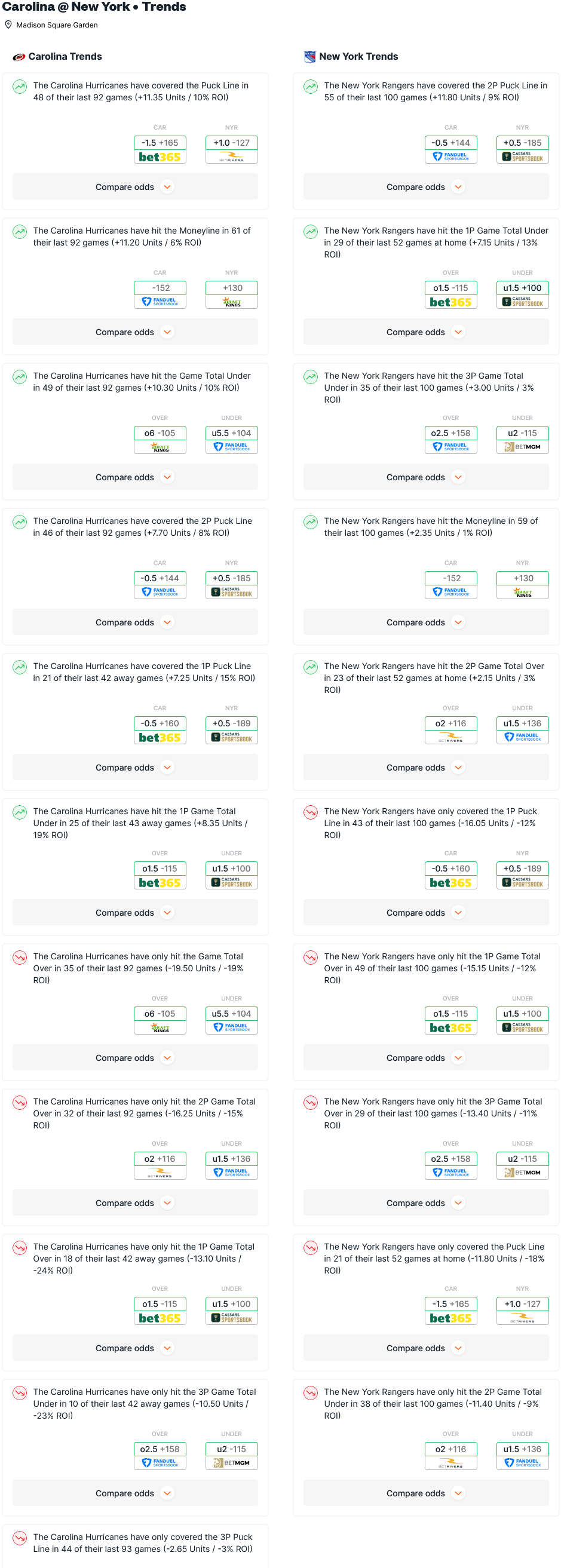Viewport: 561px width, 1568px height.
Task: Click green trend-up icon on Rangers 2P Puck Line trend
Action: pos(311,87)
